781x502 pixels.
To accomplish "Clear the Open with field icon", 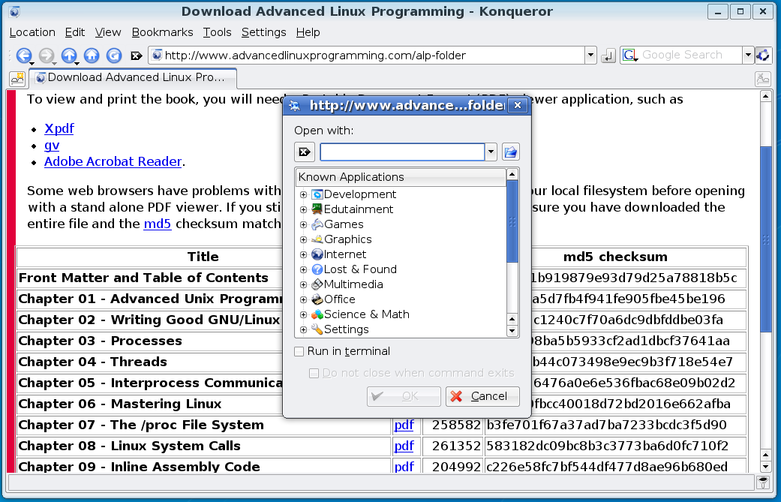I will point(304,152).
